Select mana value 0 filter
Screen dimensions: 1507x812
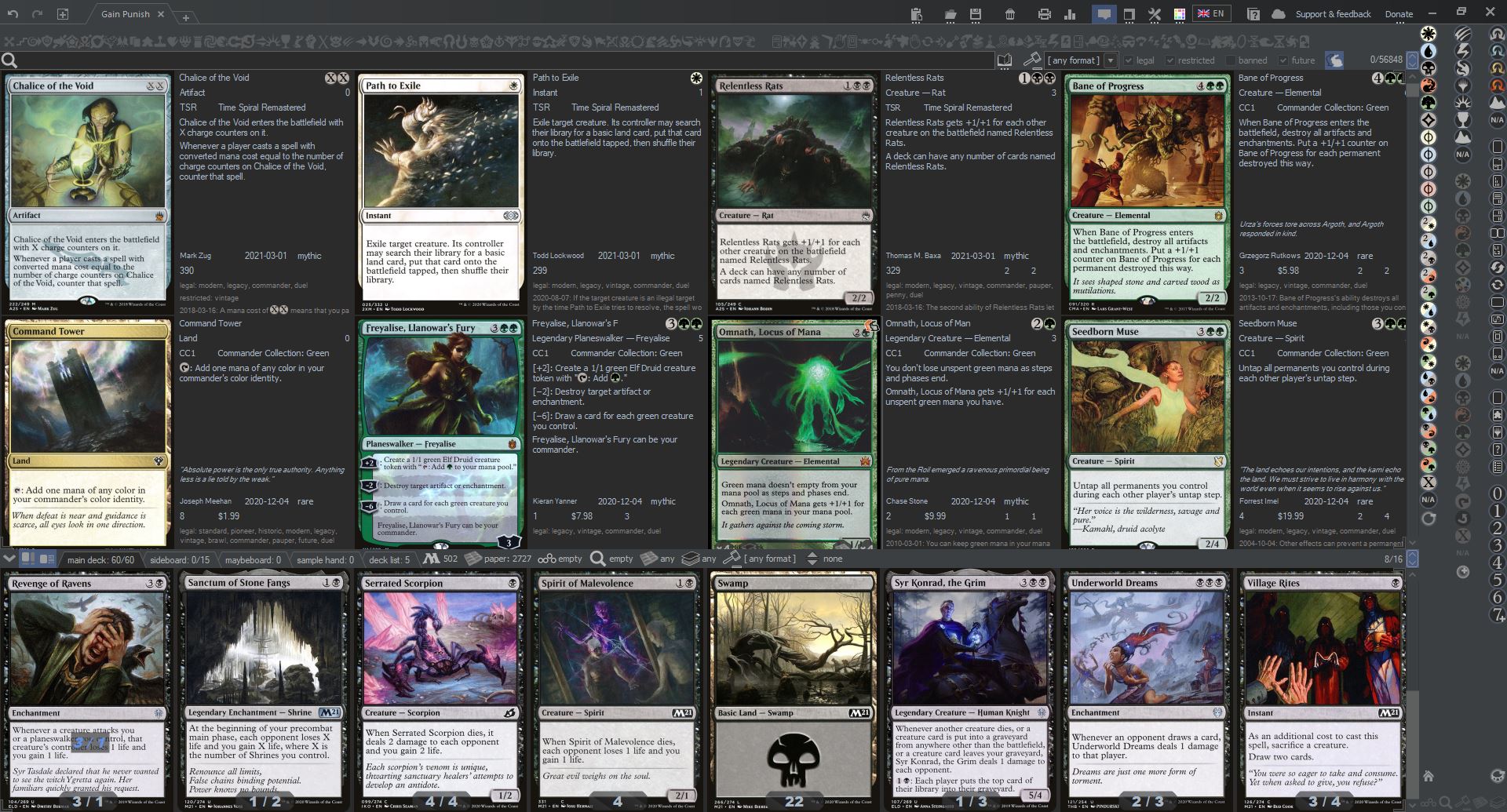coord(1497,493)
